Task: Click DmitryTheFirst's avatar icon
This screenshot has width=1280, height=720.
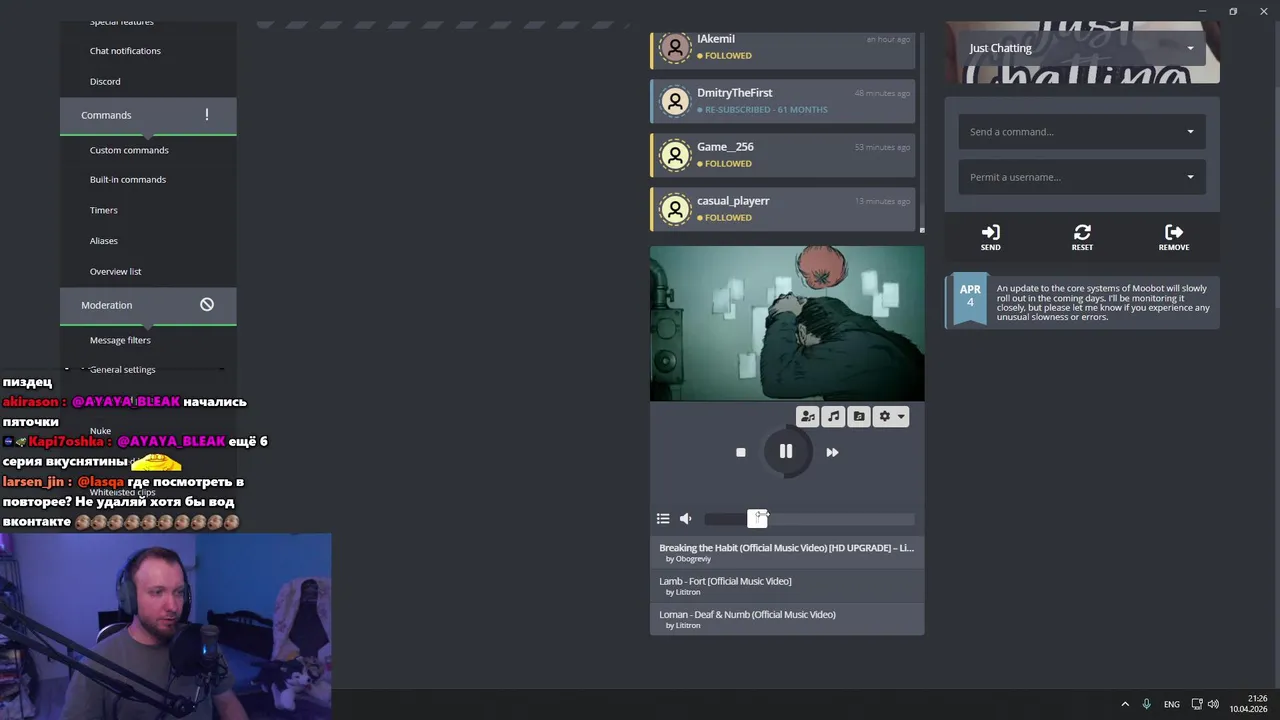Action: tap(676, 101)
